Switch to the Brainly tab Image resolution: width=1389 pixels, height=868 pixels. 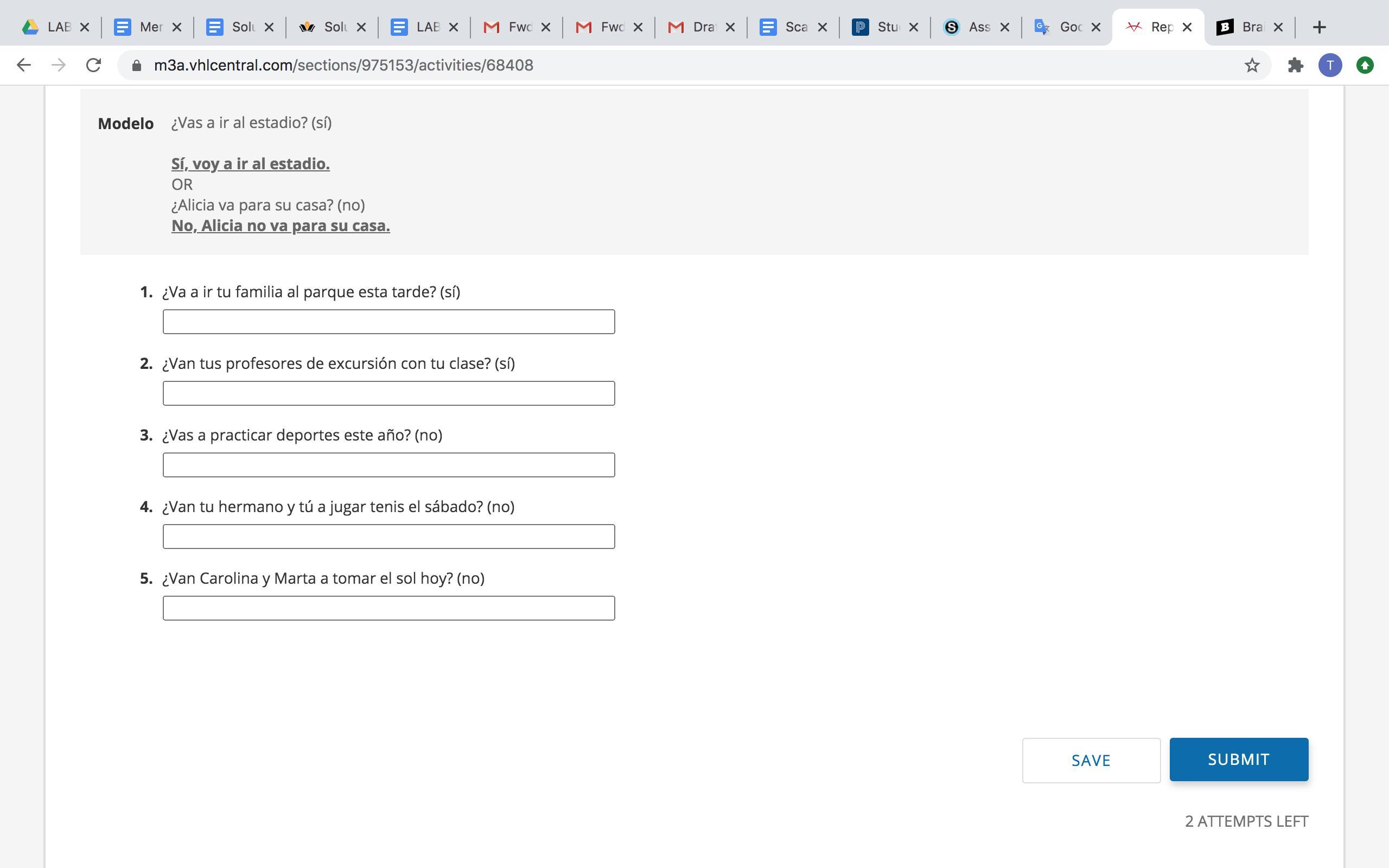[x=1243, y=27]
